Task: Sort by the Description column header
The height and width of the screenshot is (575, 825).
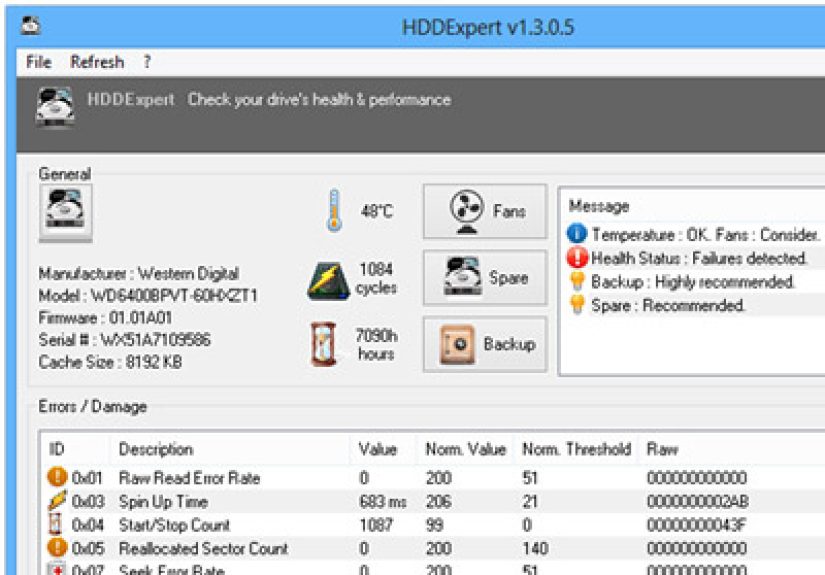Action: pyautogui.click(x=156, y=449)
